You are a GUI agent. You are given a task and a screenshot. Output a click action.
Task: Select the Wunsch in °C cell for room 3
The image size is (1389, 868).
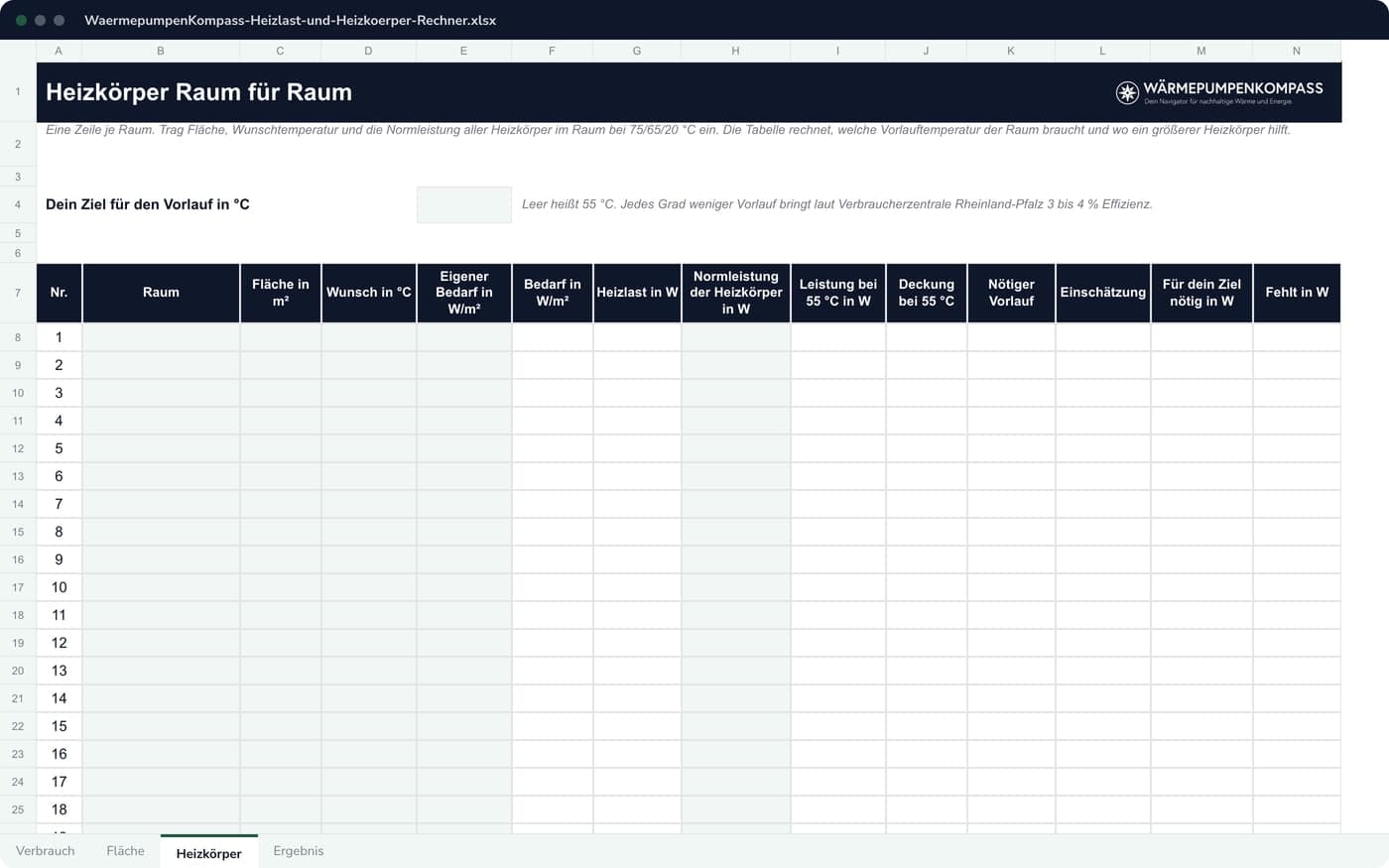(x=368, y=393)
